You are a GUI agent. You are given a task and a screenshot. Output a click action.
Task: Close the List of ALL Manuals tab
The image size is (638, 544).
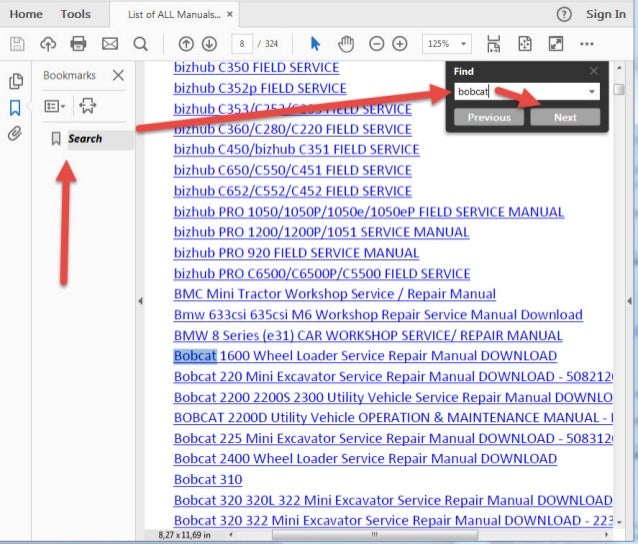(230, 14)
